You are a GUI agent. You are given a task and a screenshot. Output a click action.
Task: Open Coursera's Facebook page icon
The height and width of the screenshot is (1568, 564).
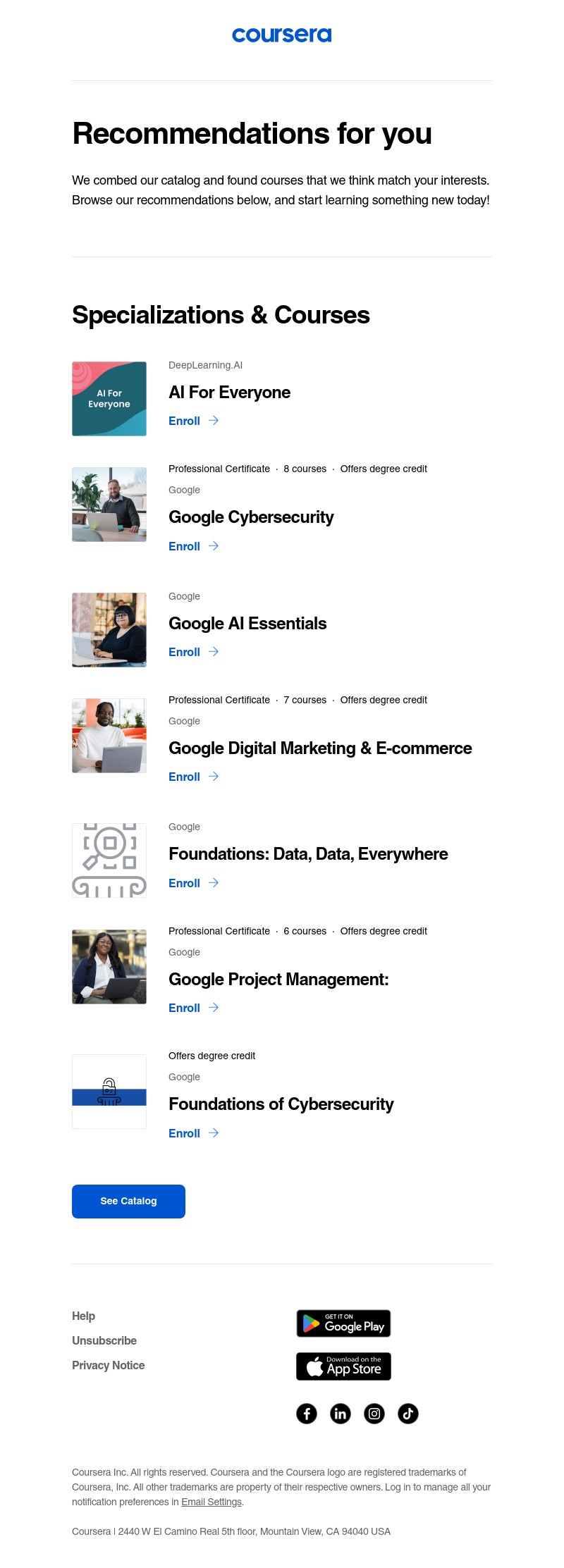click(x=307, y=1413)
